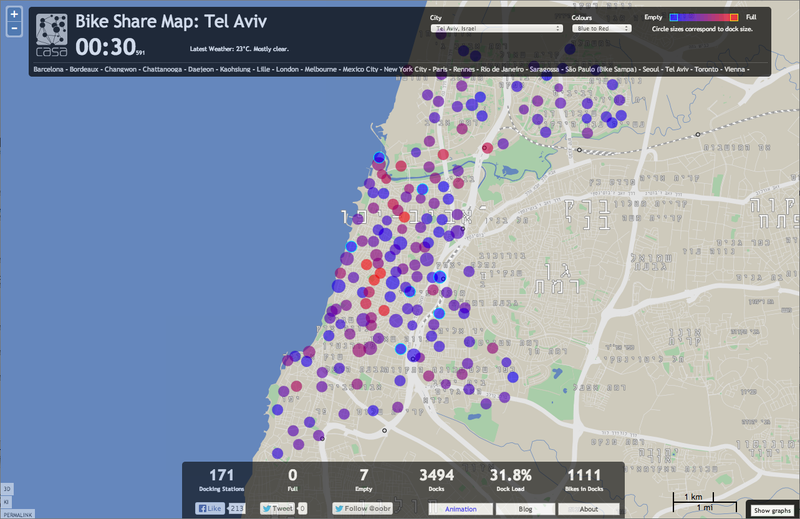Screen dimensions: 800x519
Task: Open the Mexico City link
Action: click(x=360, y=69)
